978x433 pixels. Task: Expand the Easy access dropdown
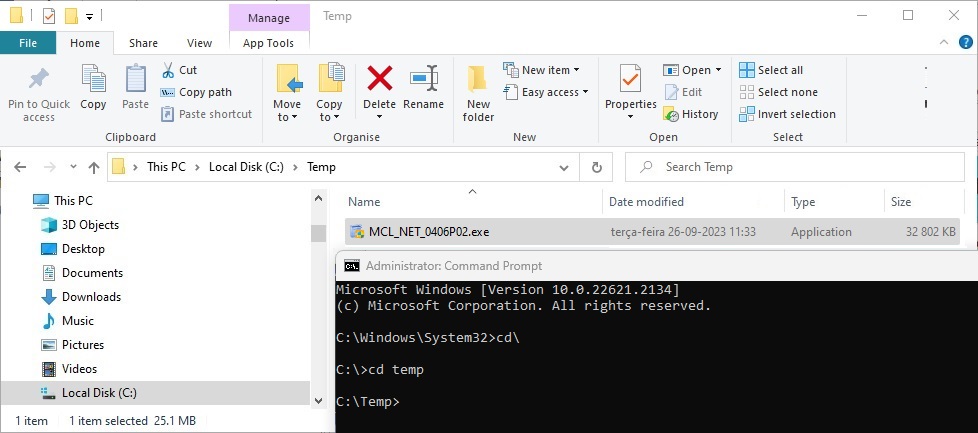click(585, 92)
